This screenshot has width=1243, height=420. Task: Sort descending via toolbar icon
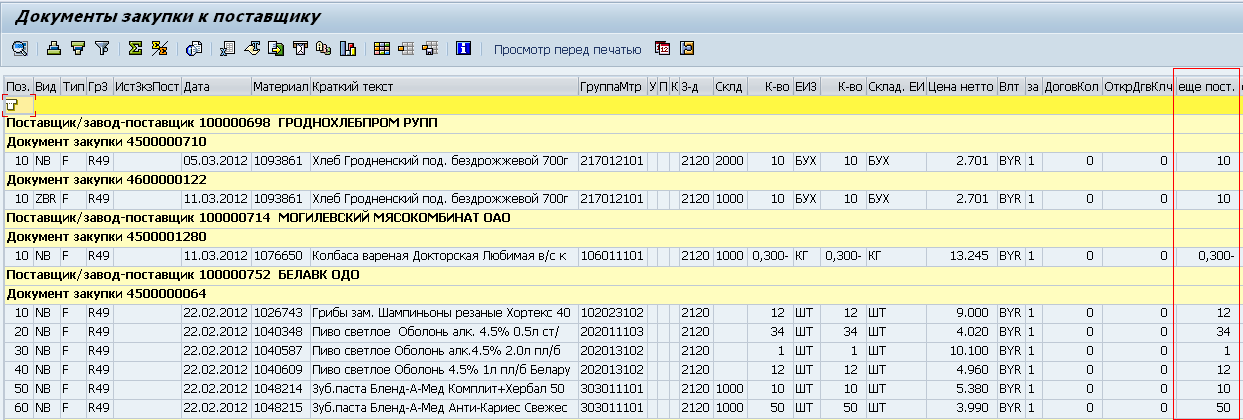point(78,48)
